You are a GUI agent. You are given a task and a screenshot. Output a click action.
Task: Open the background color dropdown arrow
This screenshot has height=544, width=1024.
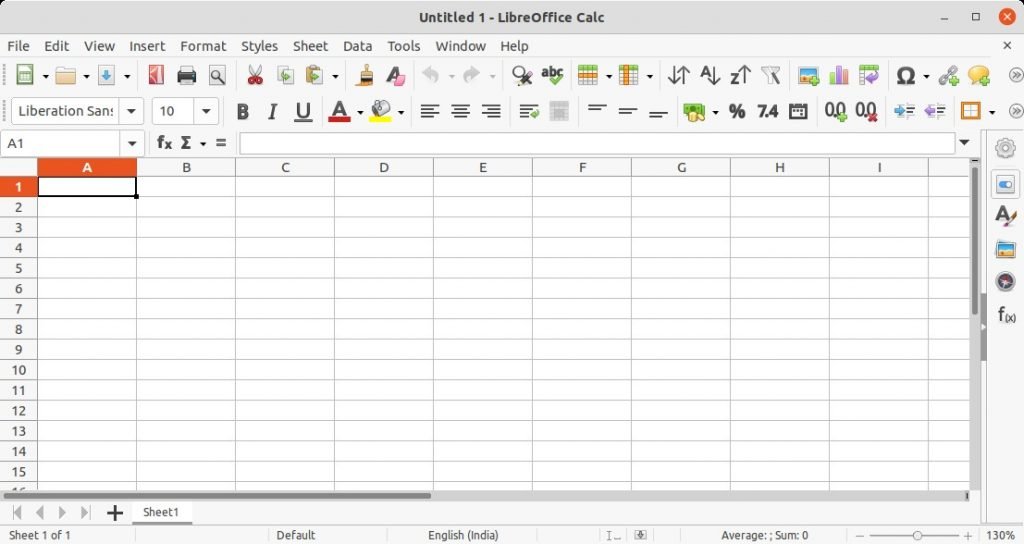pos(400,112)
